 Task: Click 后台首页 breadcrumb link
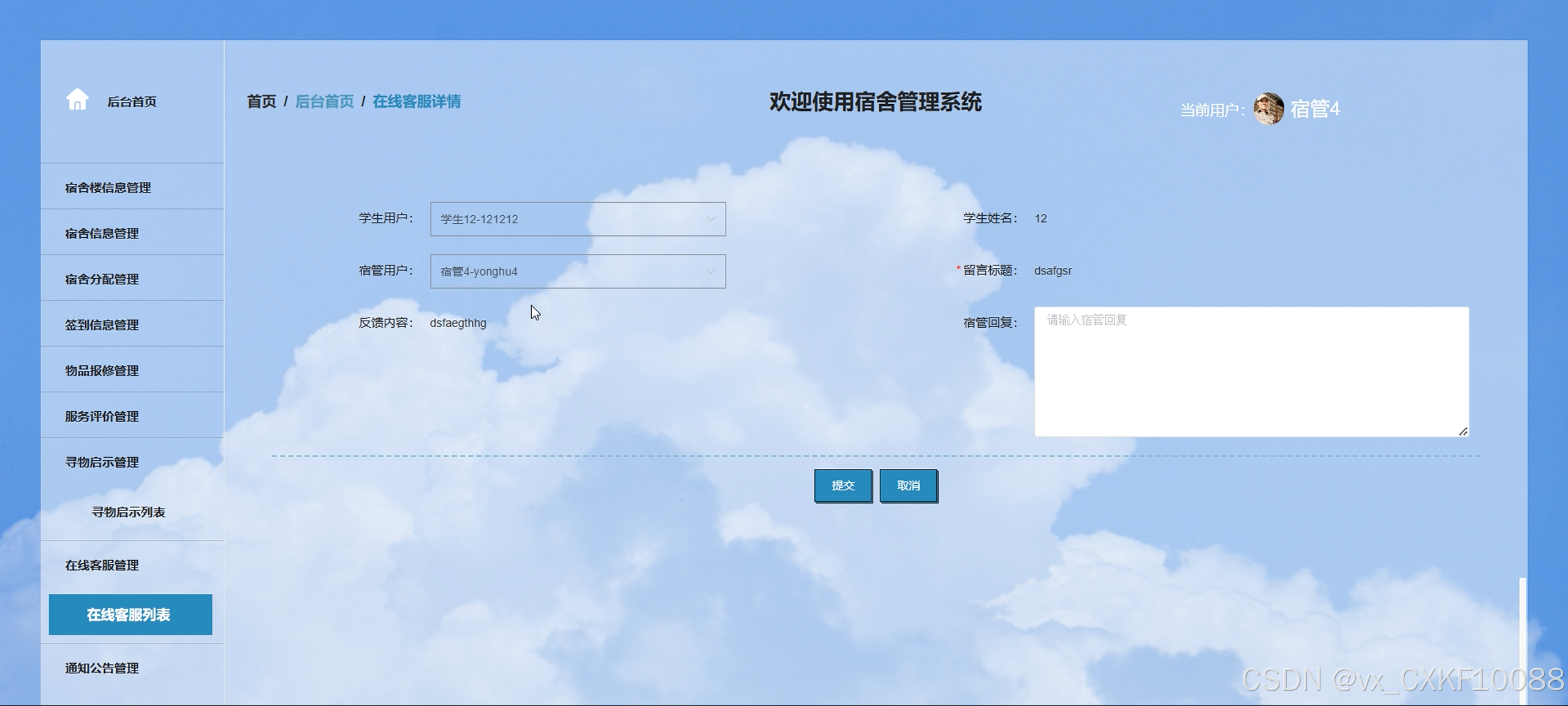[324, 101]
